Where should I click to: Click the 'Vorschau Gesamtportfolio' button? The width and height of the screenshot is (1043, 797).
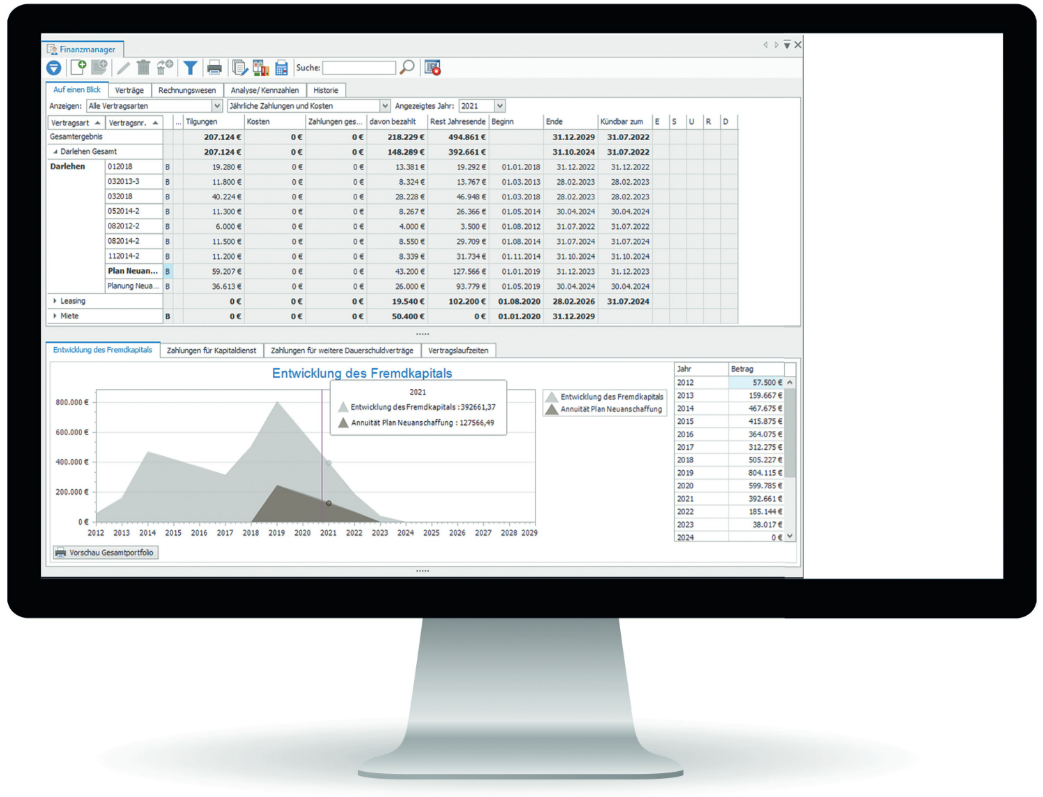point(105,552)
